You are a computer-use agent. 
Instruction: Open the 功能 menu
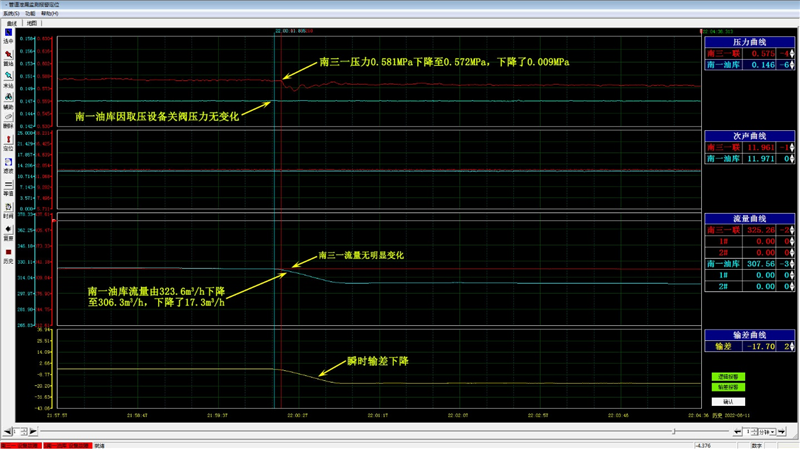(31, 14)
